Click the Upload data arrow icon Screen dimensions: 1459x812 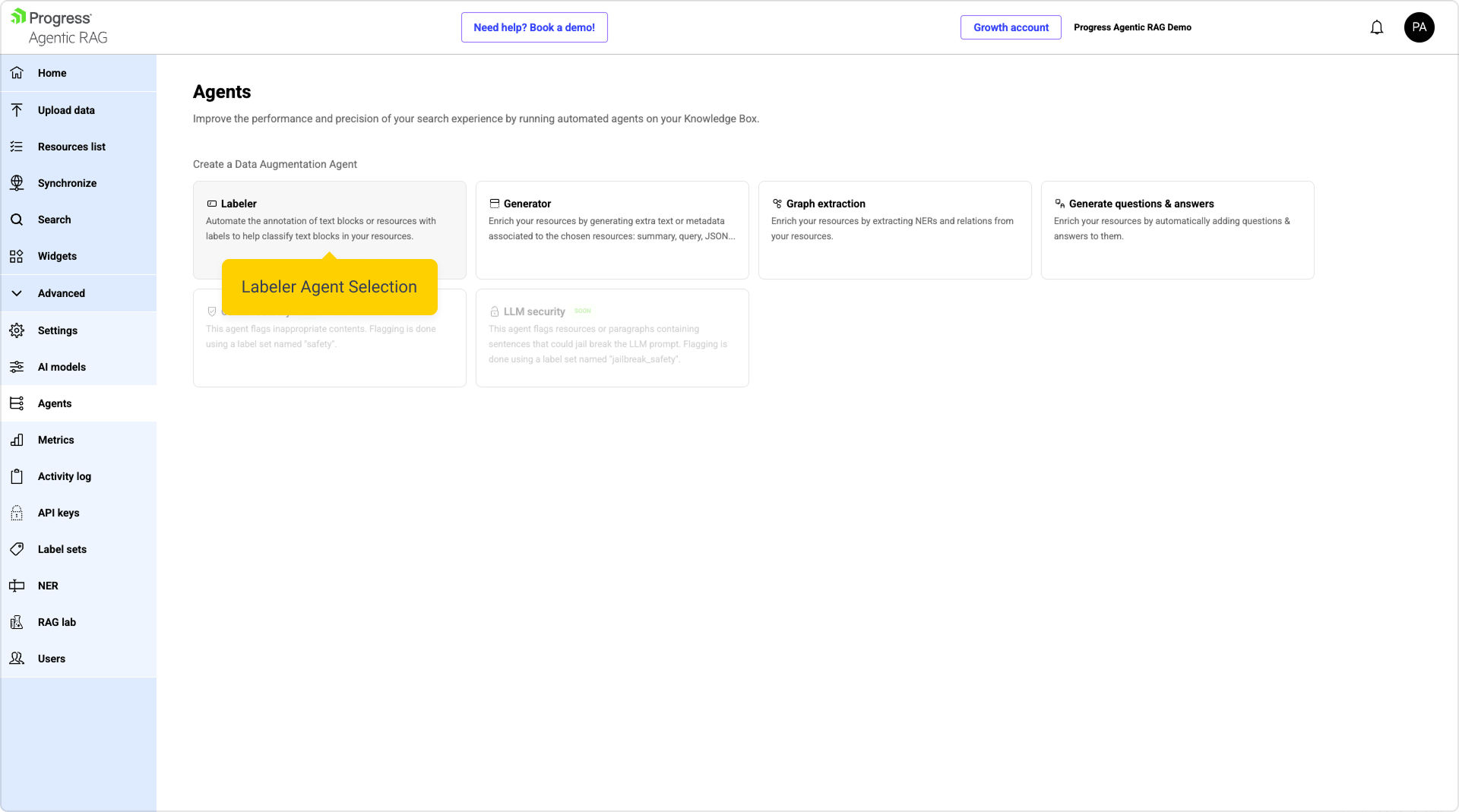[17, 110]
